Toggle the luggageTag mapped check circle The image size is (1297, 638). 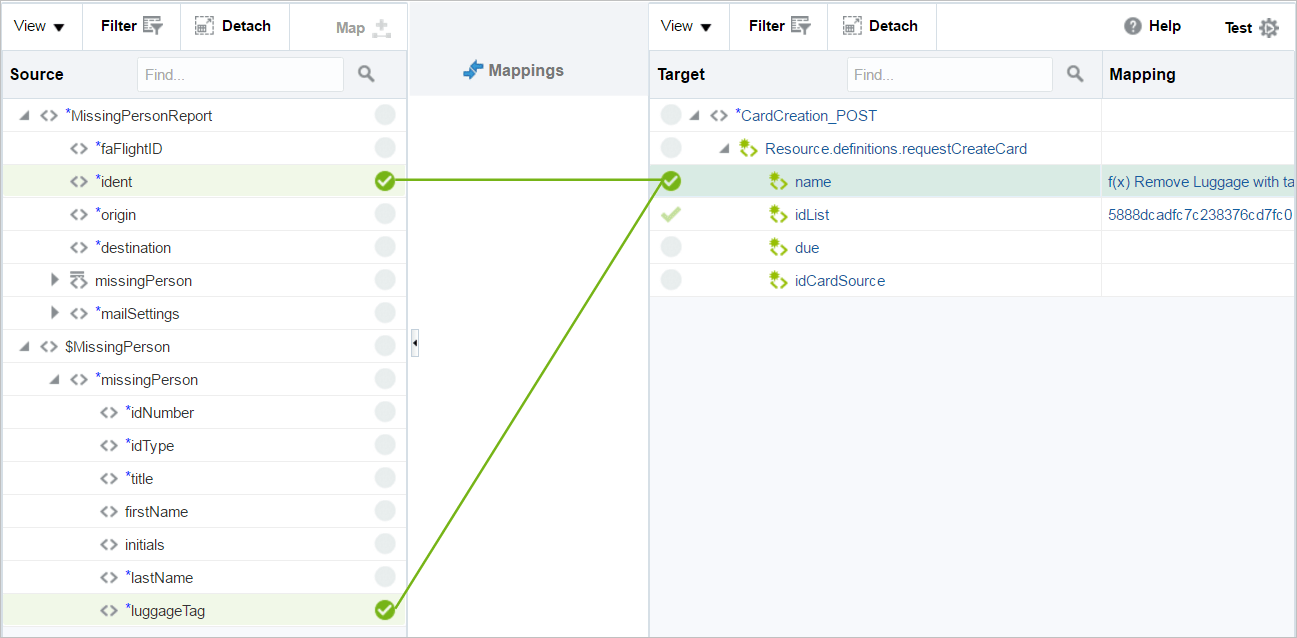pyautogui.click(x=385, y=610)
